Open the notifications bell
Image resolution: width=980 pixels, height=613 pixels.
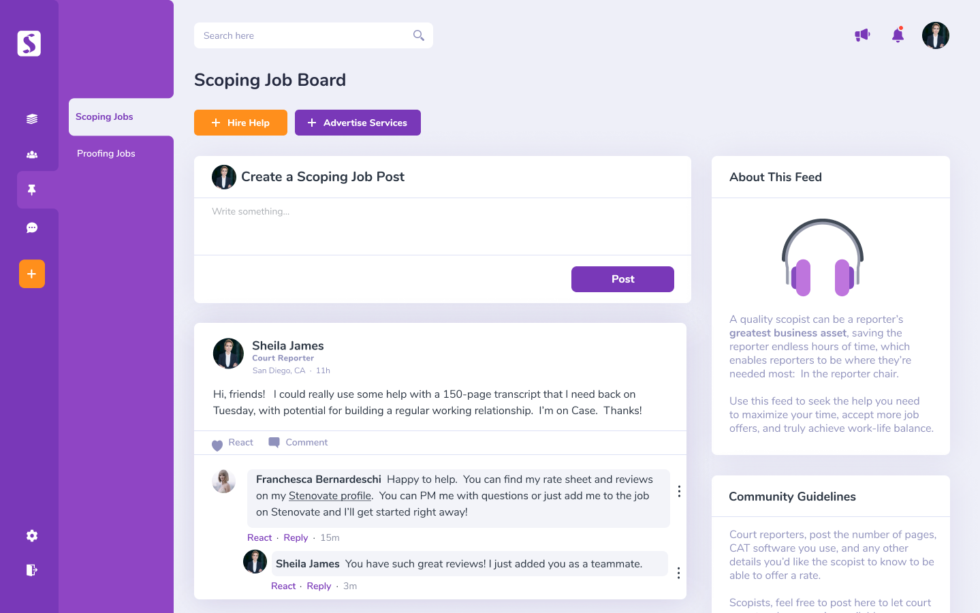(898, 36)
